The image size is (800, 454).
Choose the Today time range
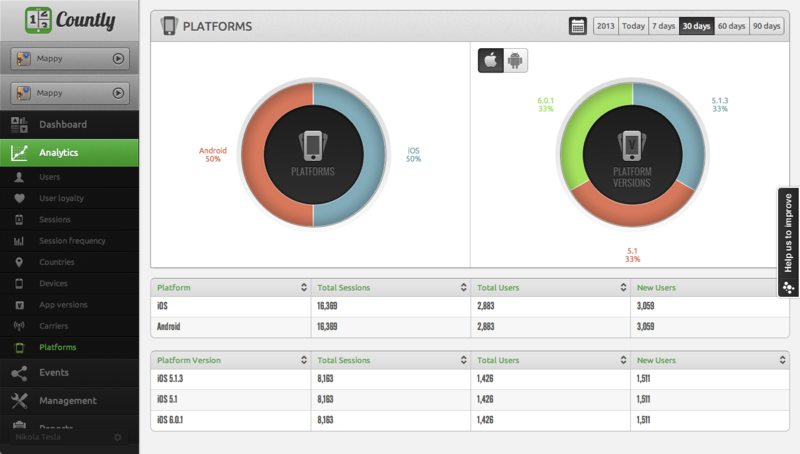[x=632, y=26]
